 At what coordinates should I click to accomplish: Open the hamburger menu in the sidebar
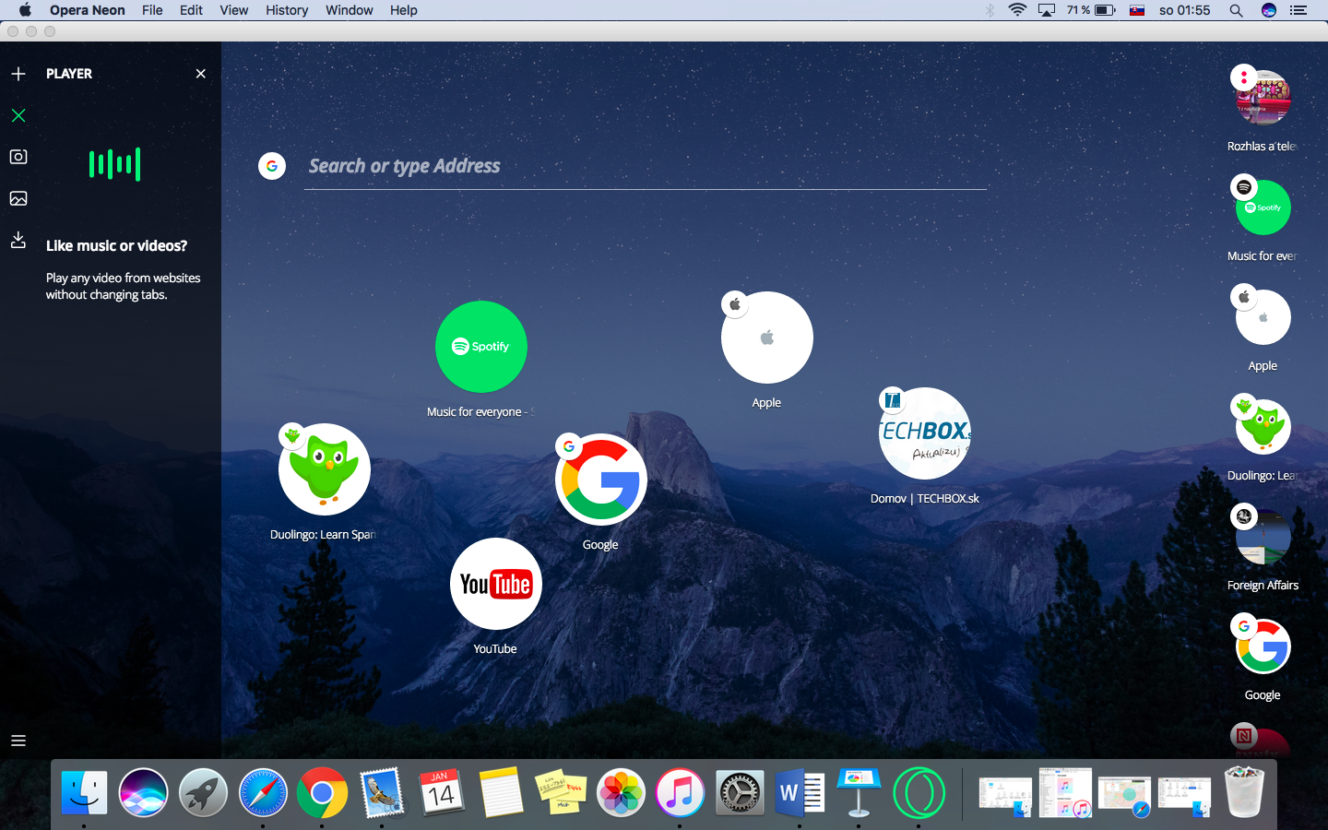(18, 741)
